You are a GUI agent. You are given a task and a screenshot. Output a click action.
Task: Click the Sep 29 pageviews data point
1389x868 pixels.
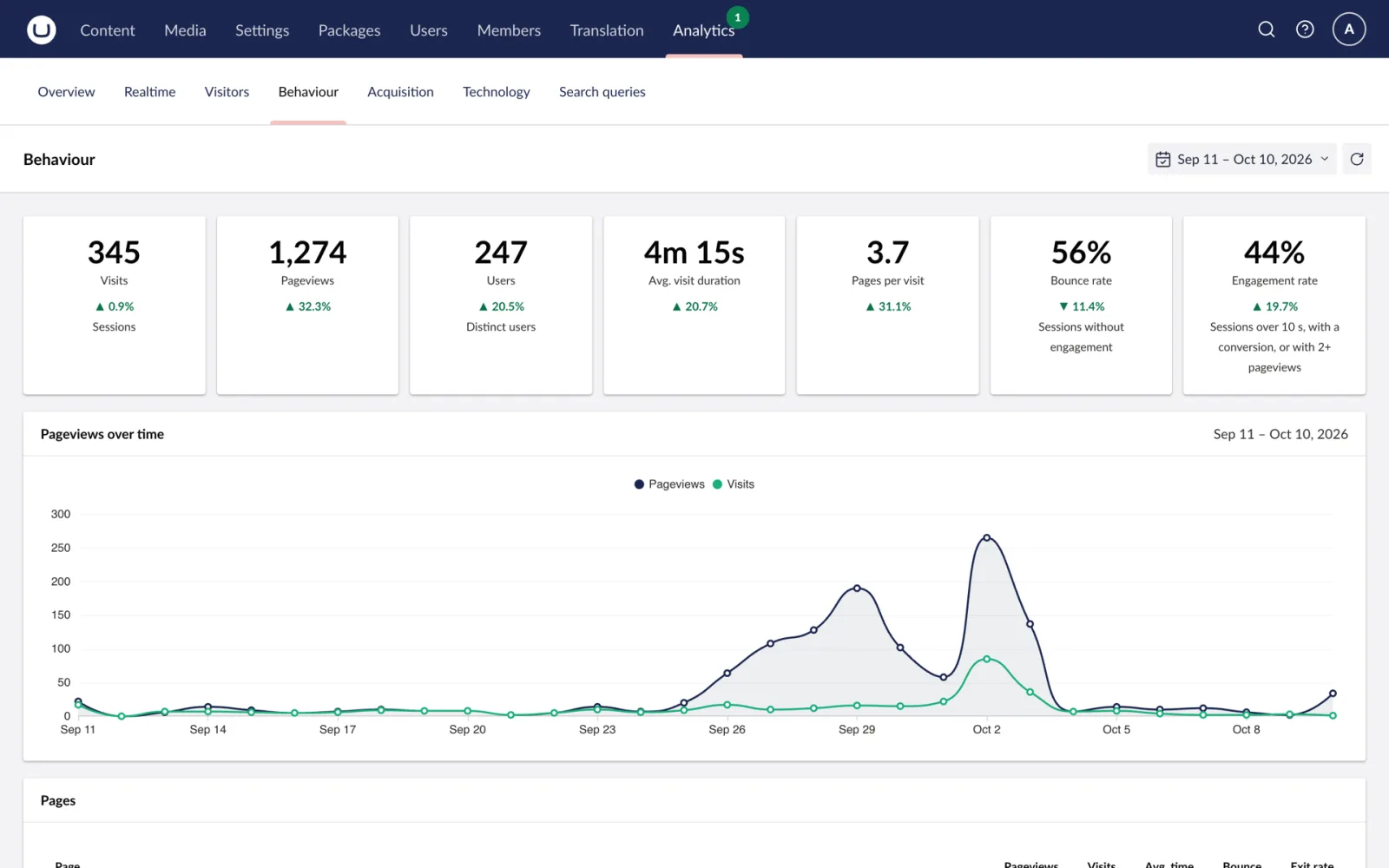click(x=857, y=589)
